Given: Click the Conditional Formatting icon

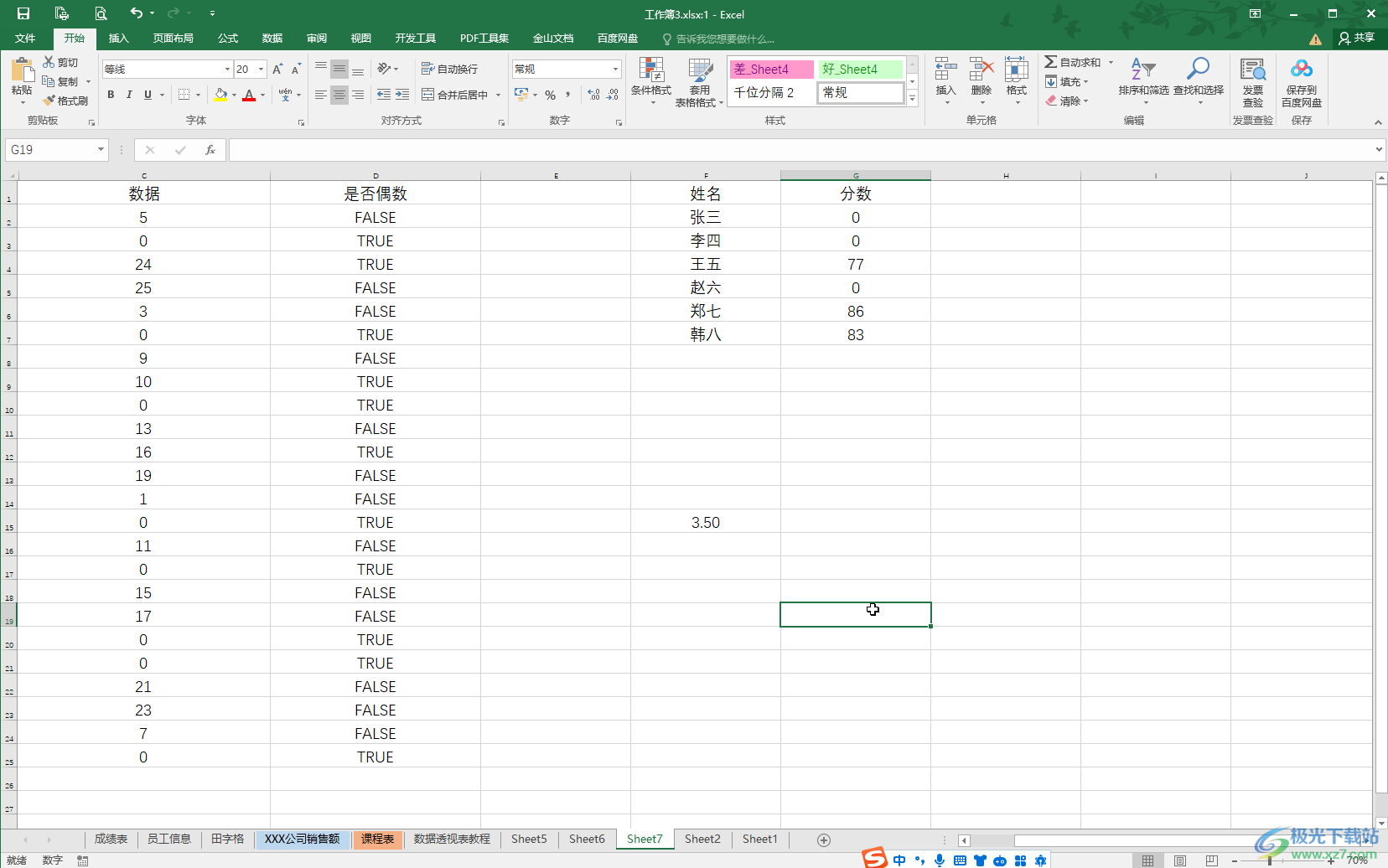Looking at the screenshot, I should pos(651,70).
